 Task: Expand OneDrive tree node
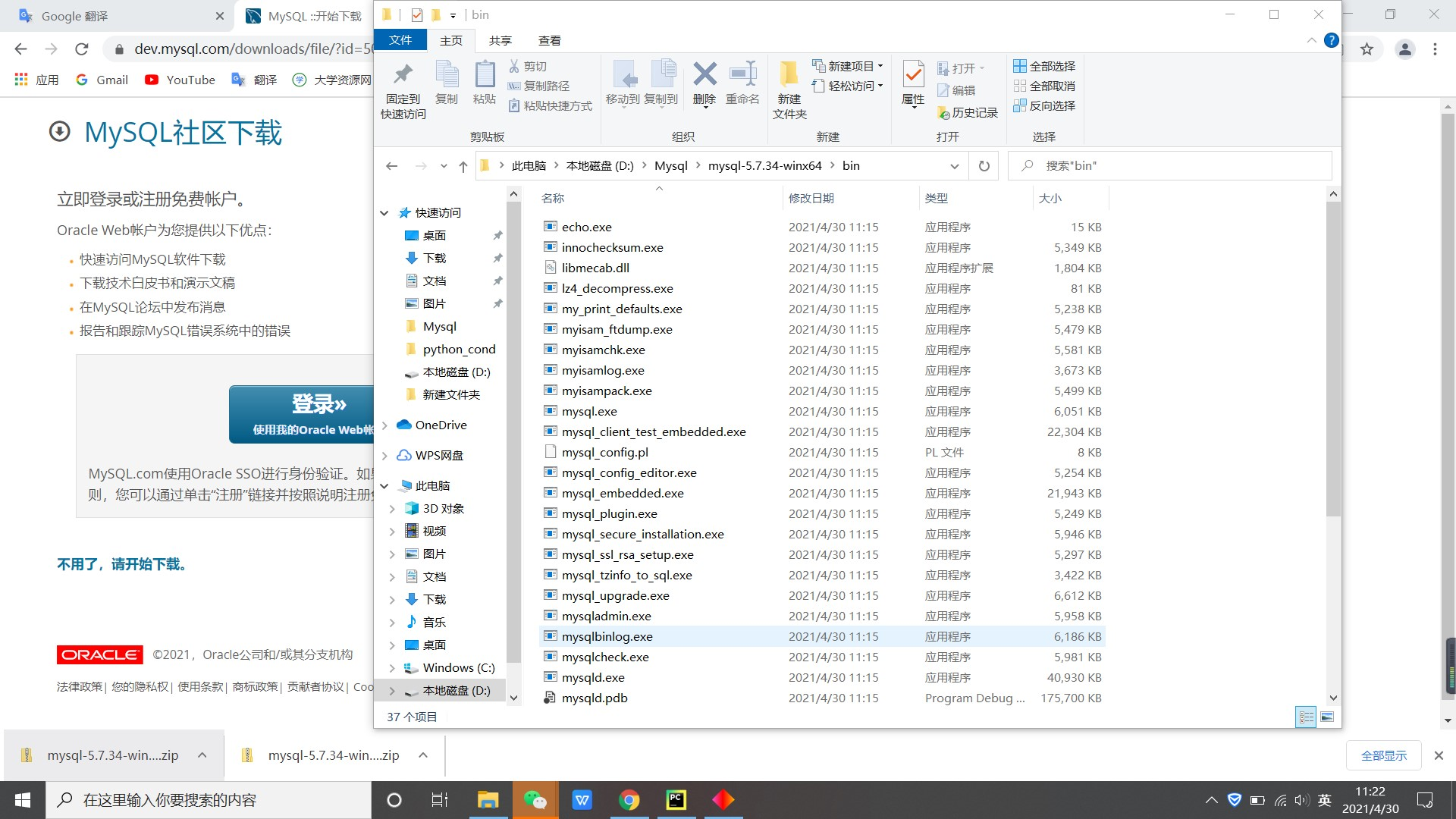point(384,425)
